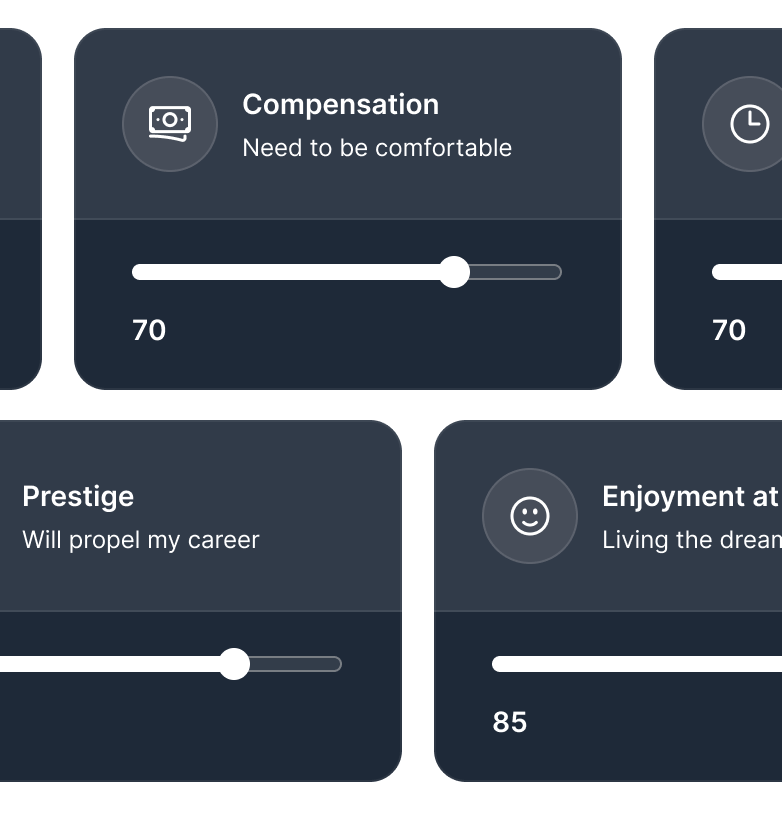Click the smiley face Enjoyment icon

530,516
